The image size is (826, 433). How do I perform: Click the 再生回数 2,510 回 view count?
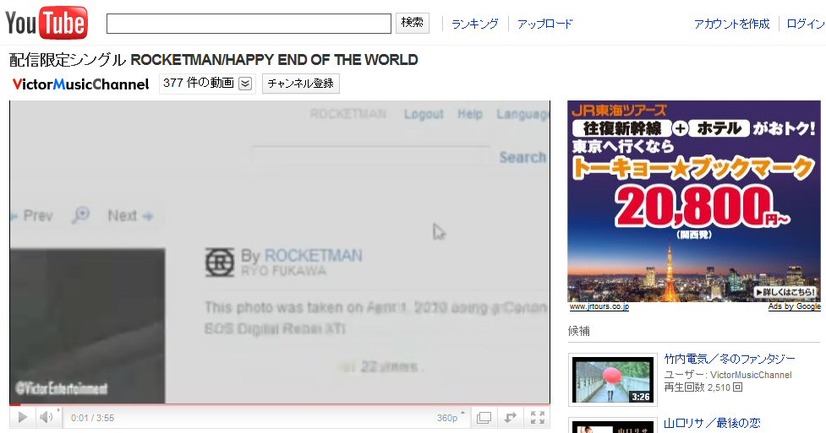[703, 388]
